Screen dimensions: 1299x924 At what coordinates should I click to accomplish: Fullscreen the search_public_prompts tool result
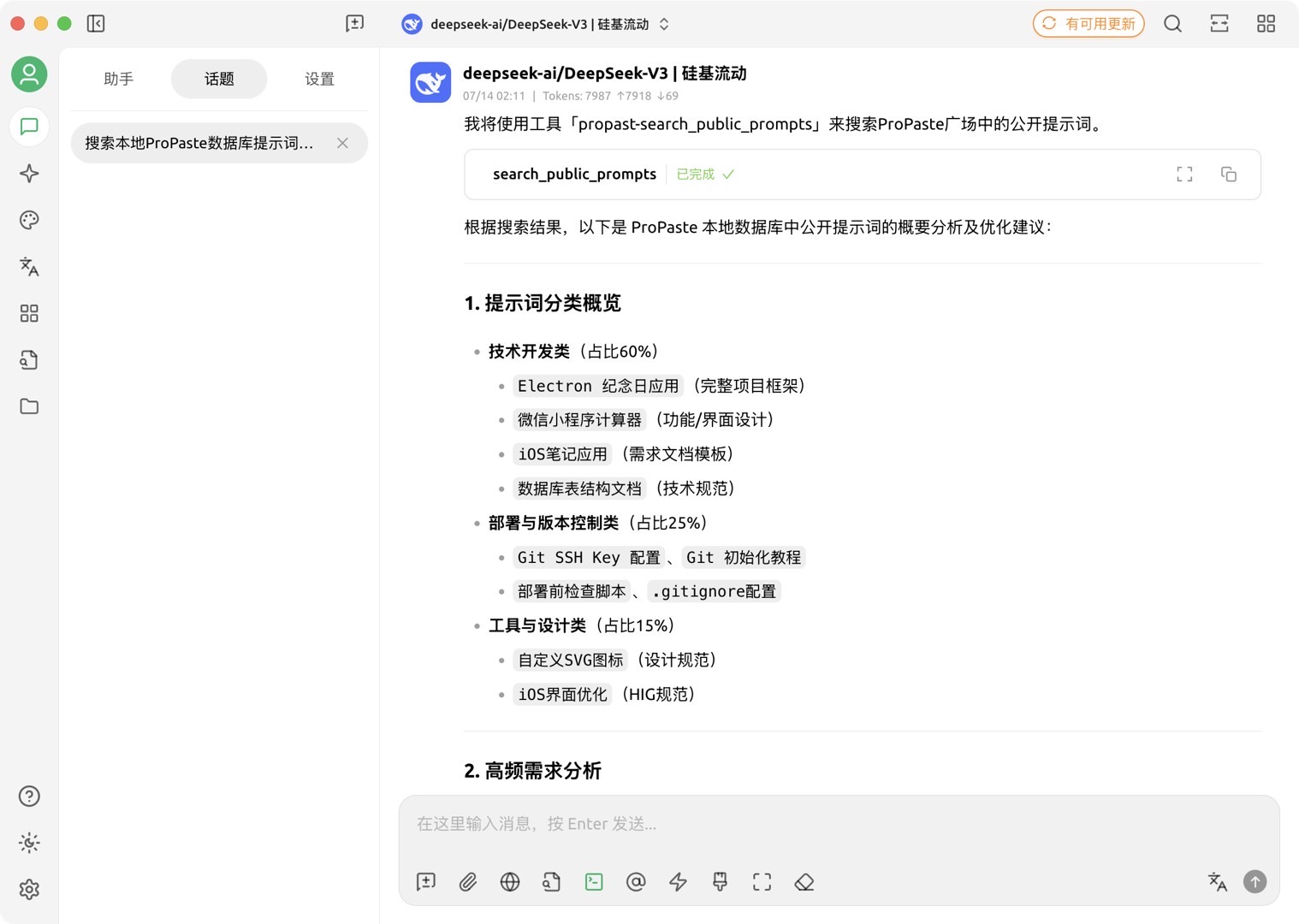click(1184, 175)
